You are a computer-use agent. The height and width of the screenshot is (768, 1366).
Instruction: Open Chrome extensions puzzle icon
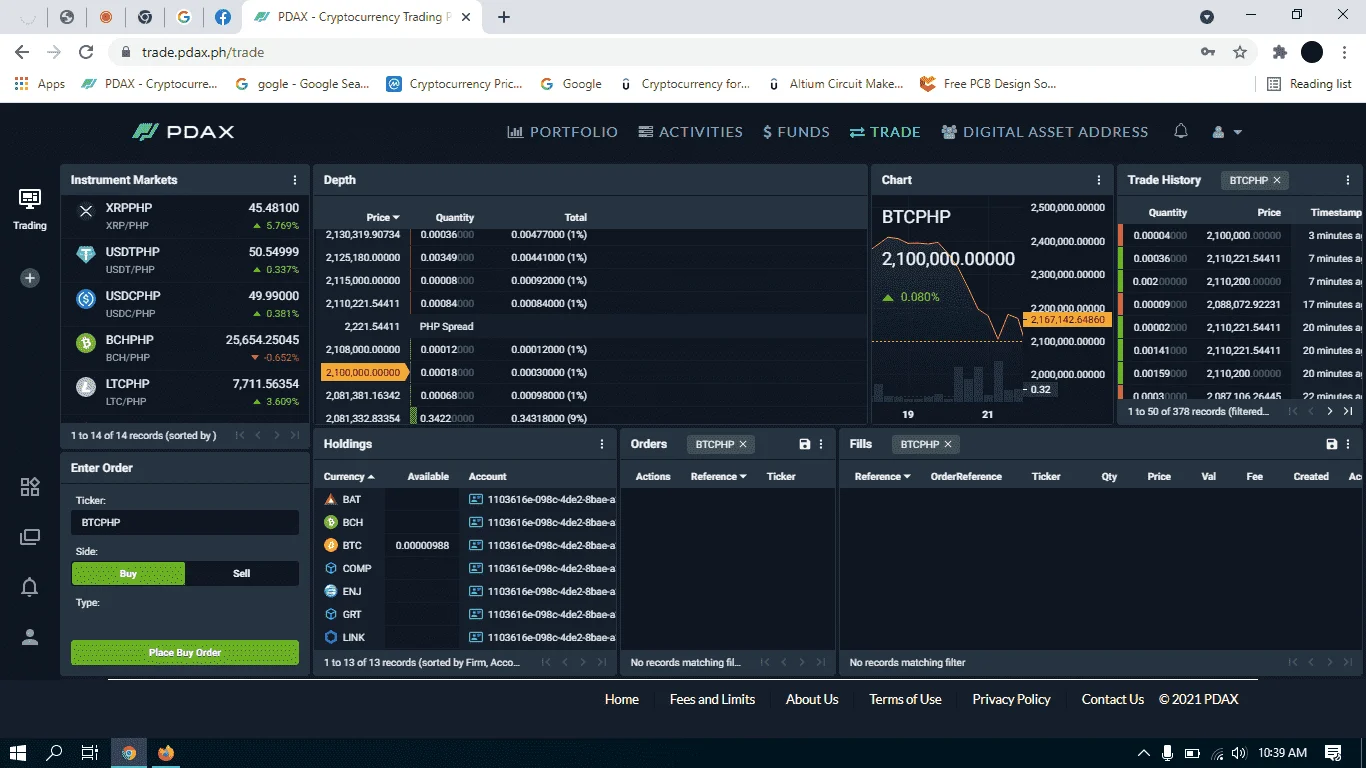(1279, 52)
